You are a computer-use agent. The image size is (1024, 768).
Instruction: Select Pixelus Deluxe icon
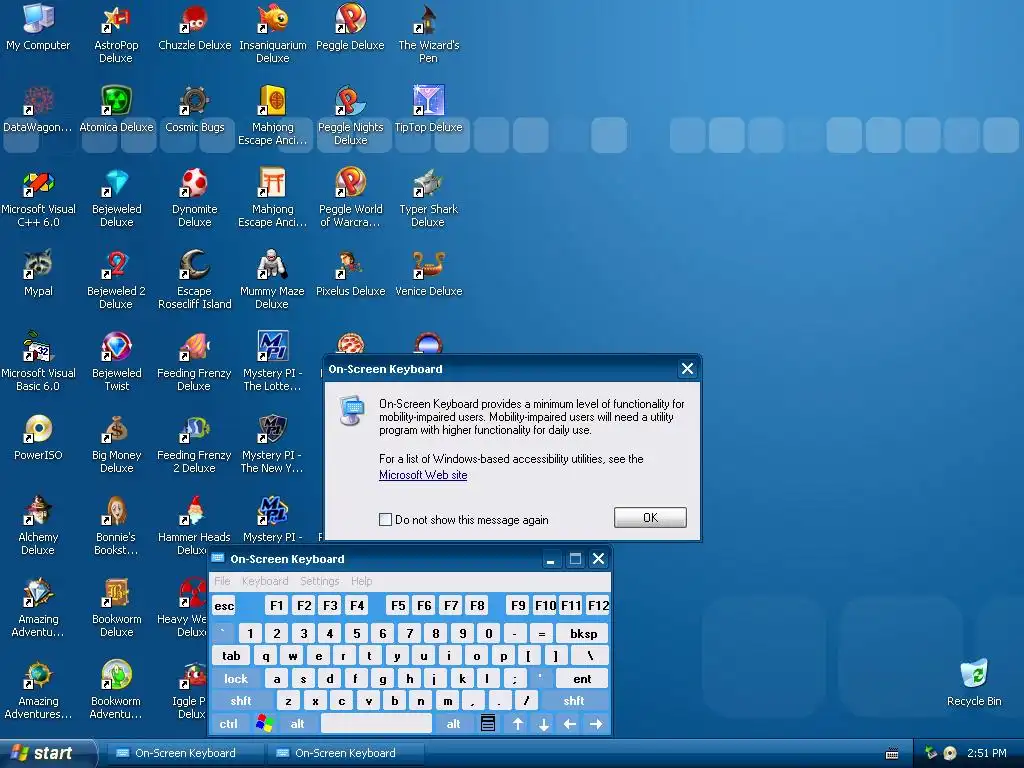351,274
